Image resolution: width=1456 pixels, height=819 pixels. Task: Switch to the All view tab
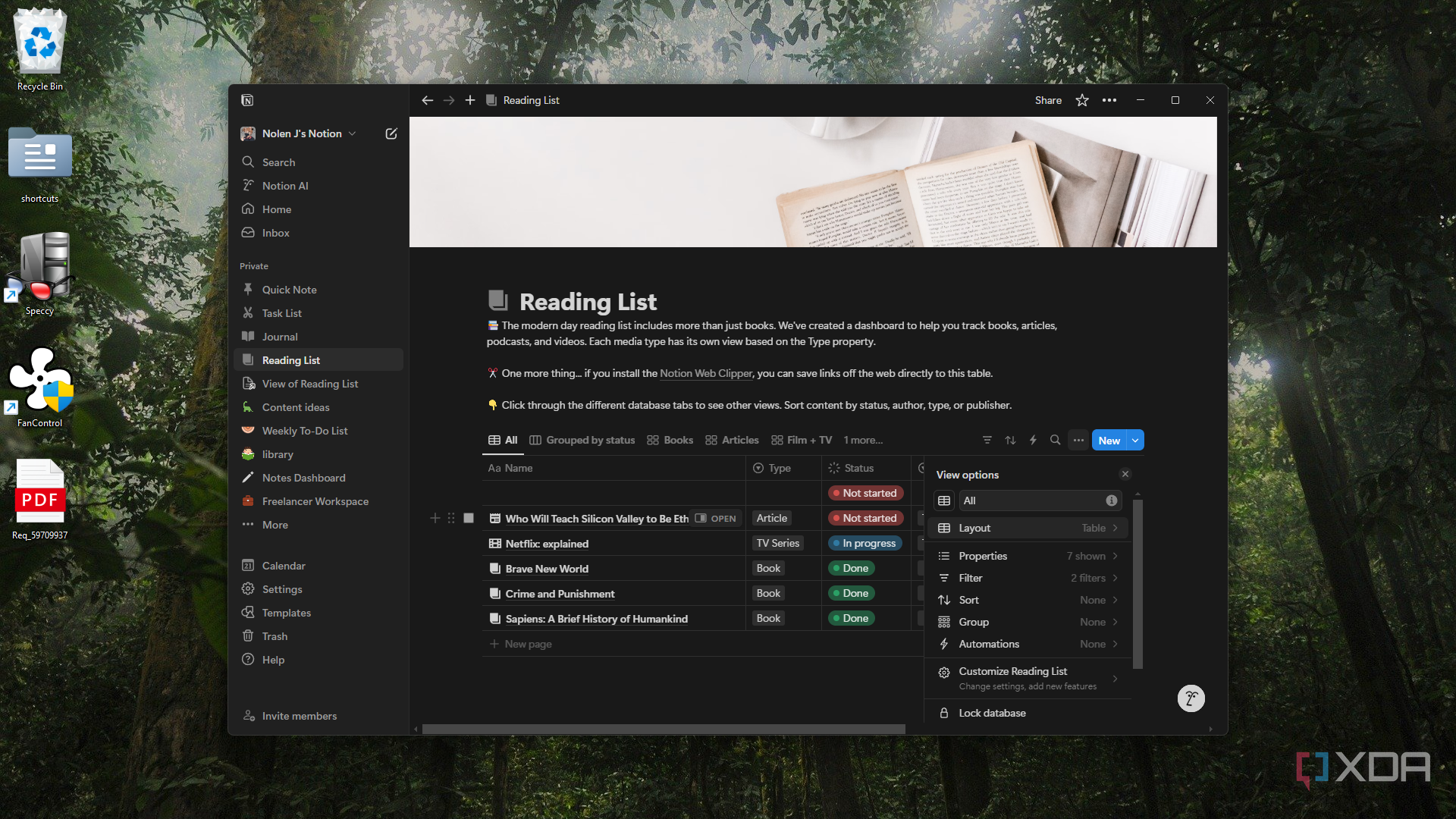(x=504, y=440)
